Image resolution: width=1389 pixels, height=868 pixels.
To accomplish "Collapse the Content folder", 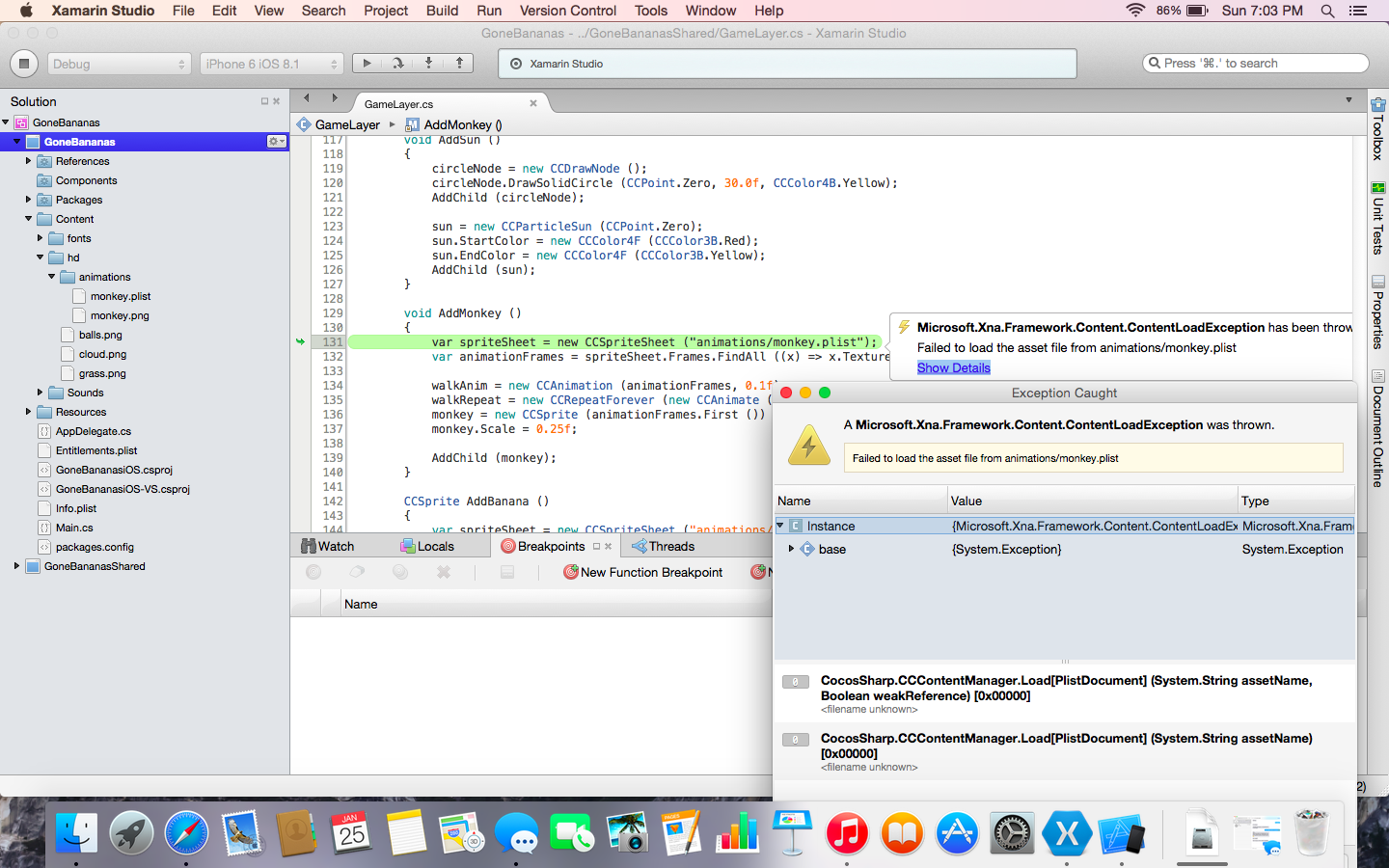I will [x=29, y=219].
